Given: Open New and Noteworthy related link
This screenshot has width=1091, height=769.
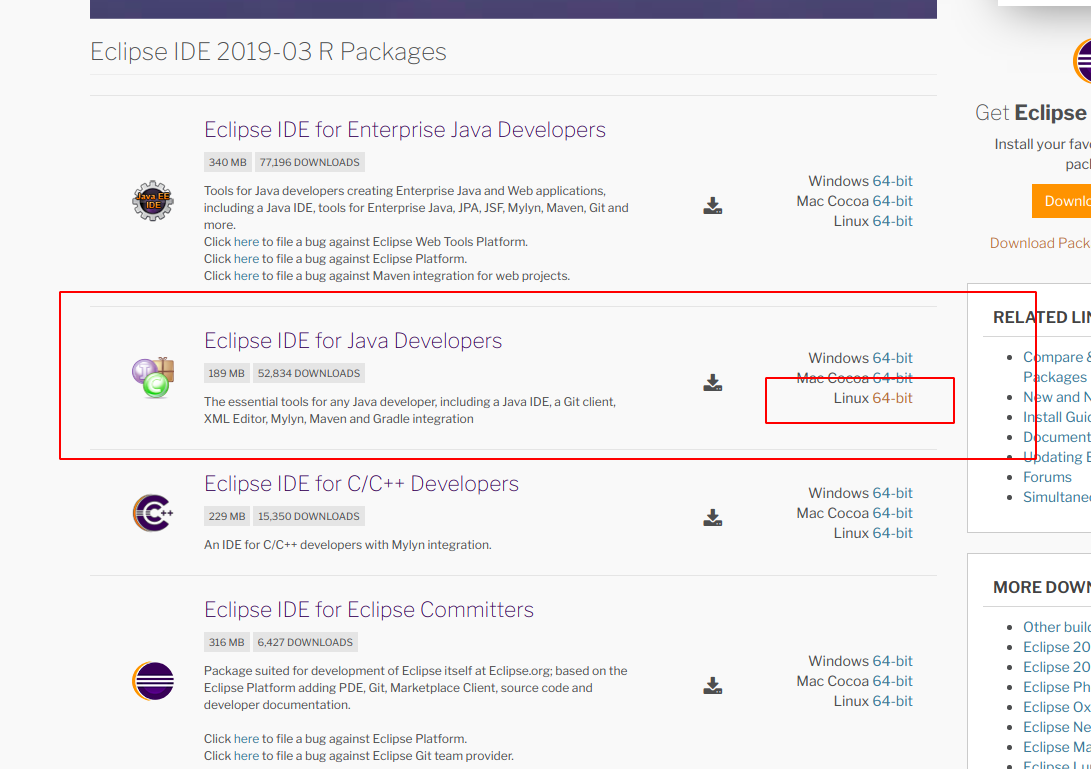Looking at the screenshot, I should coord(1057,397).
